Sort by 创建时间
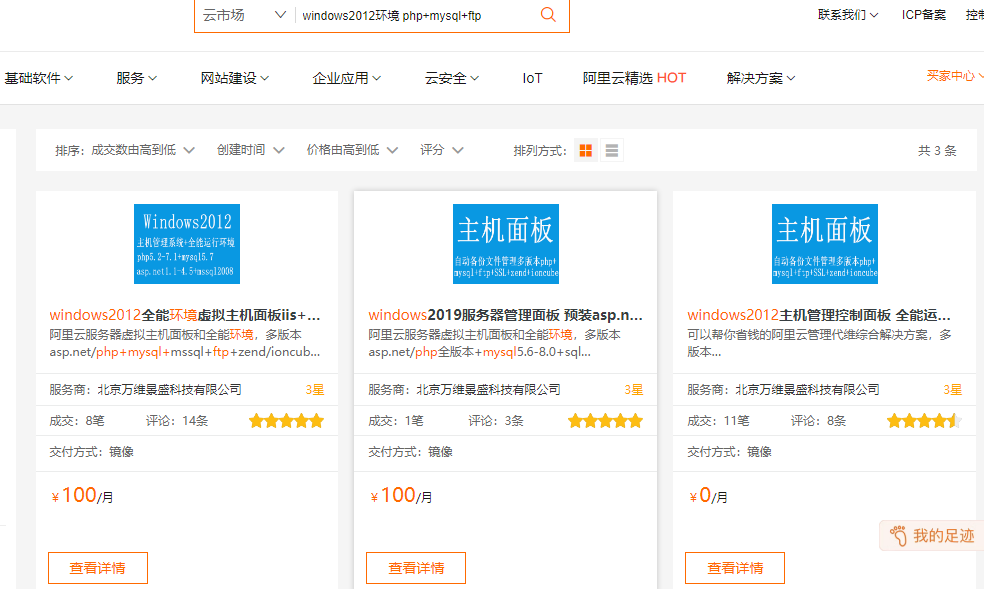The image size is (984, 589). [250, 150]
